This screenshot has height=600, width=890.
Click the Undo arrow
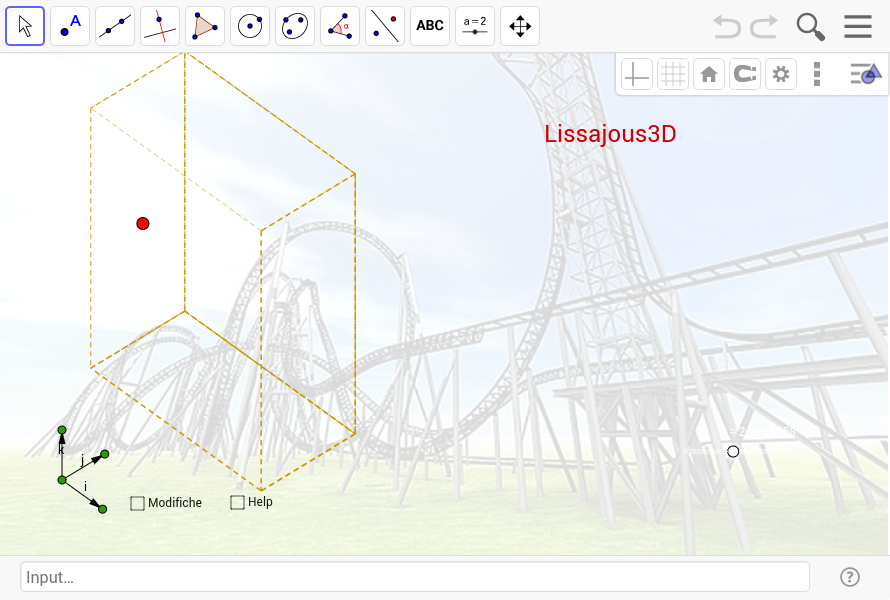coord(727,27)
